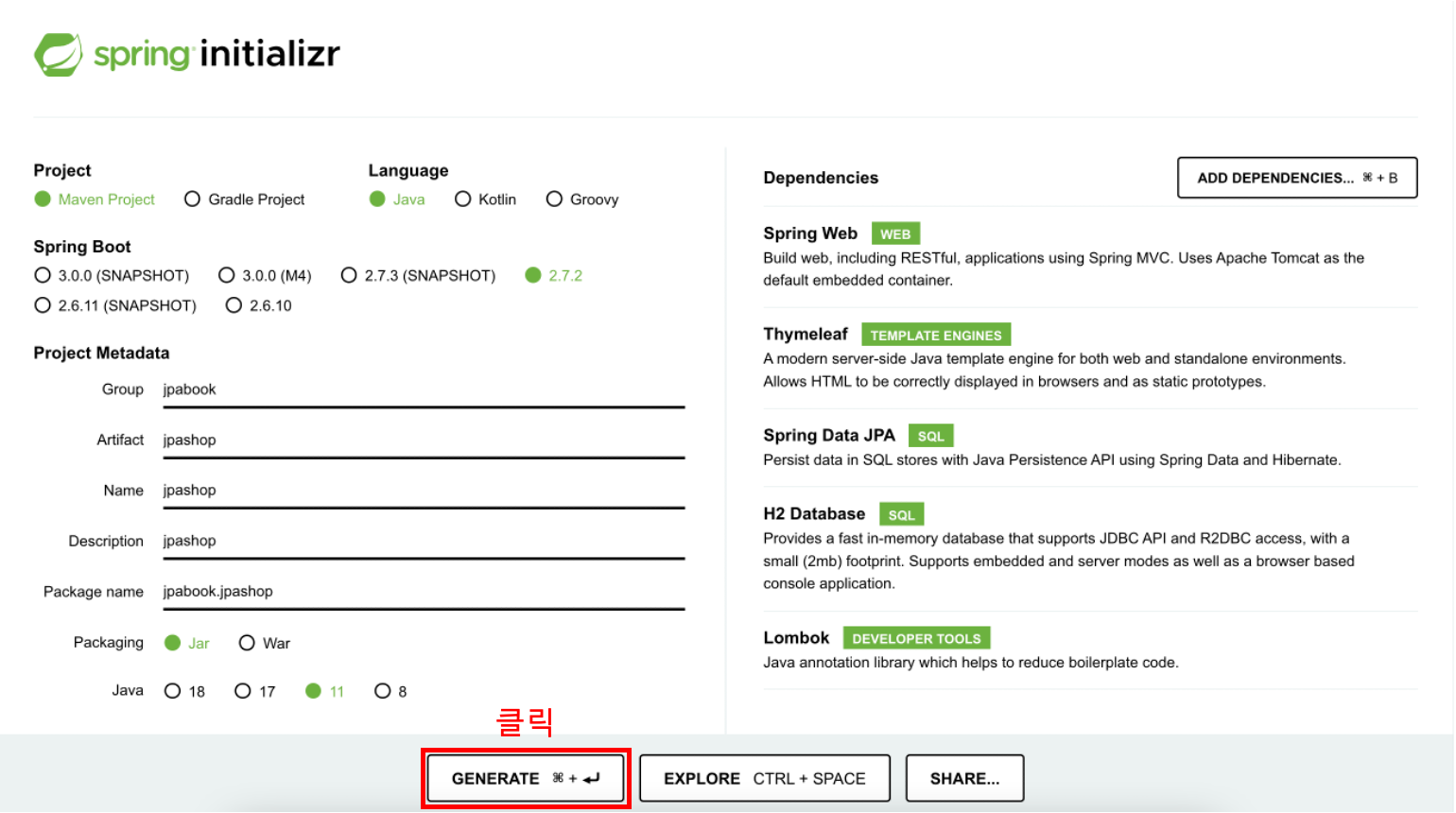Select War packaging option
This screenshot has height=813, width=1456.
coord(247,643)
